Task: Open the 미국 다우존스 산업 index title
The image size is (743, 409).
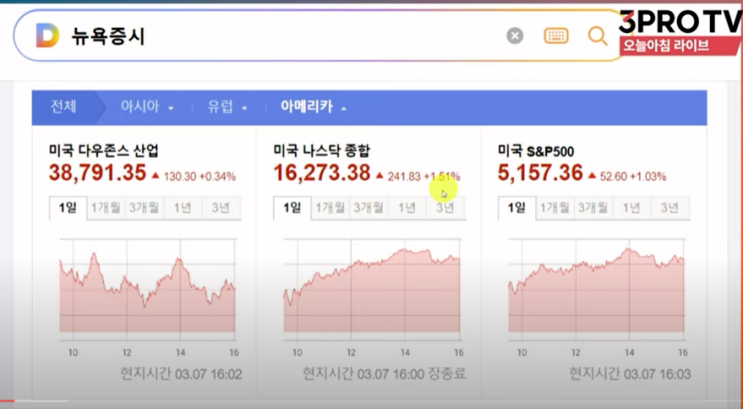Action: pos(104,151)
